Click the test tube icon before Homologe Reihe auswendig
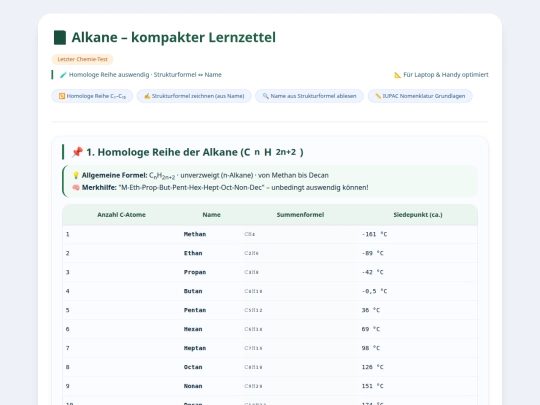540x405 pixels. pyautogui.click(x=63, y=75)
